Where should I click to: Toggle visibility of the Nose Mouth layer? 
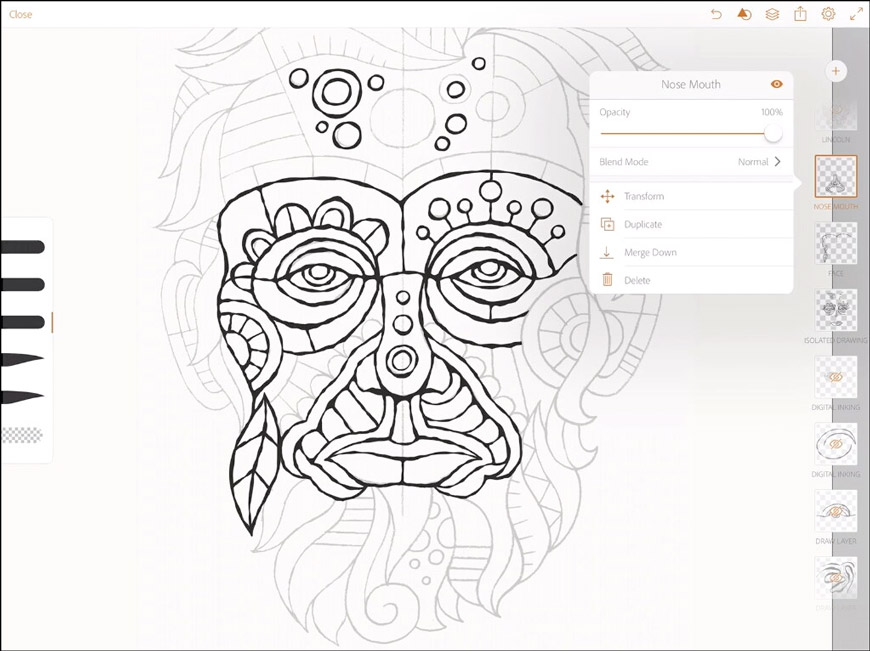(x=777, y=85)
